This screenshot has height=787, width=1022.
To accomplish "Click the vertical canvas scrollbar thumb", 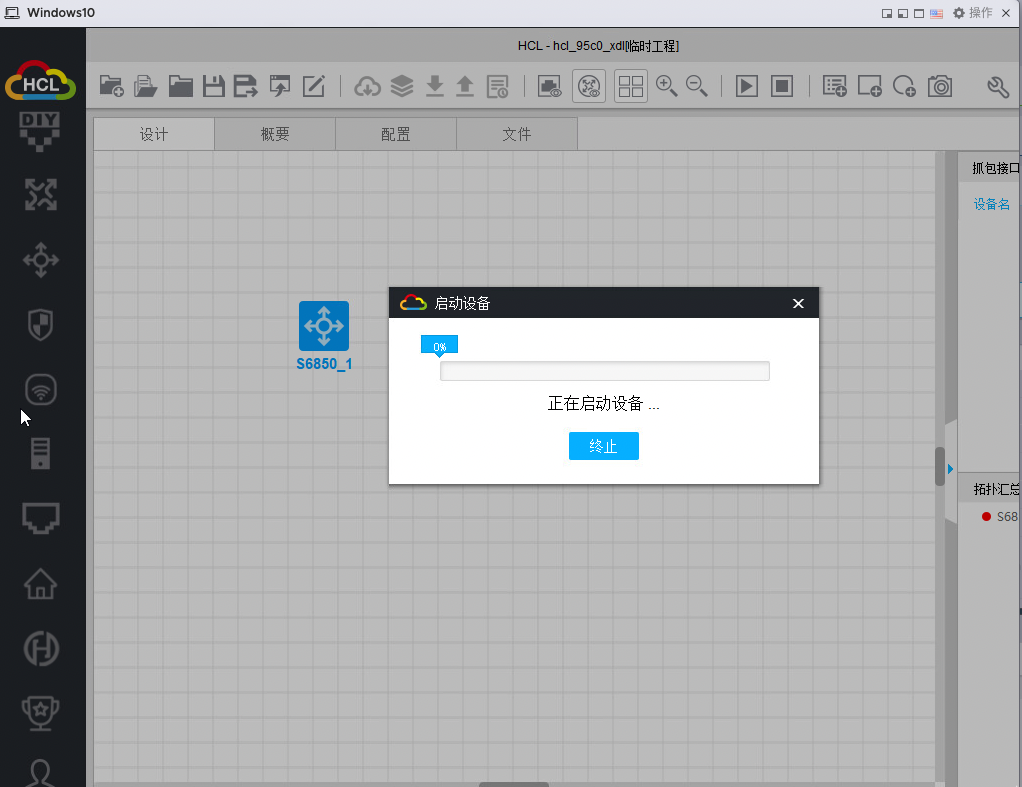I will pos(940,466).
